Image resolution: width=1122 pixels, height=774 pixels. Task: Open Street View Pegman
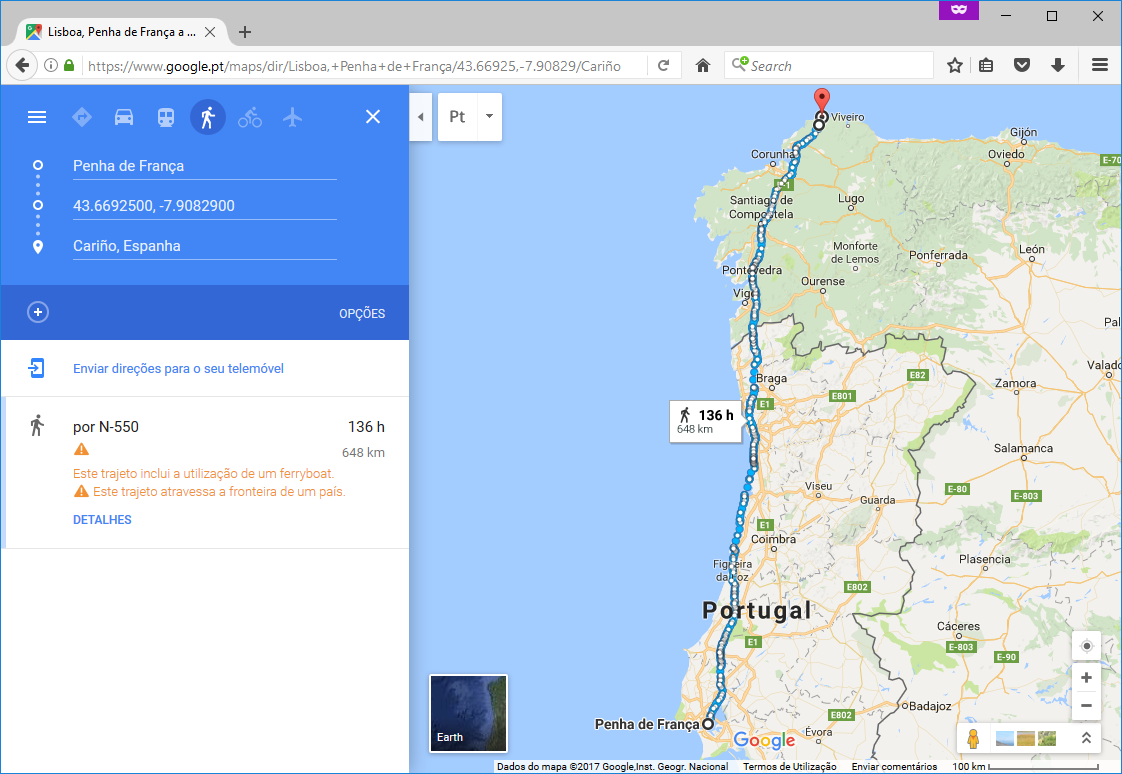point(972,739)
